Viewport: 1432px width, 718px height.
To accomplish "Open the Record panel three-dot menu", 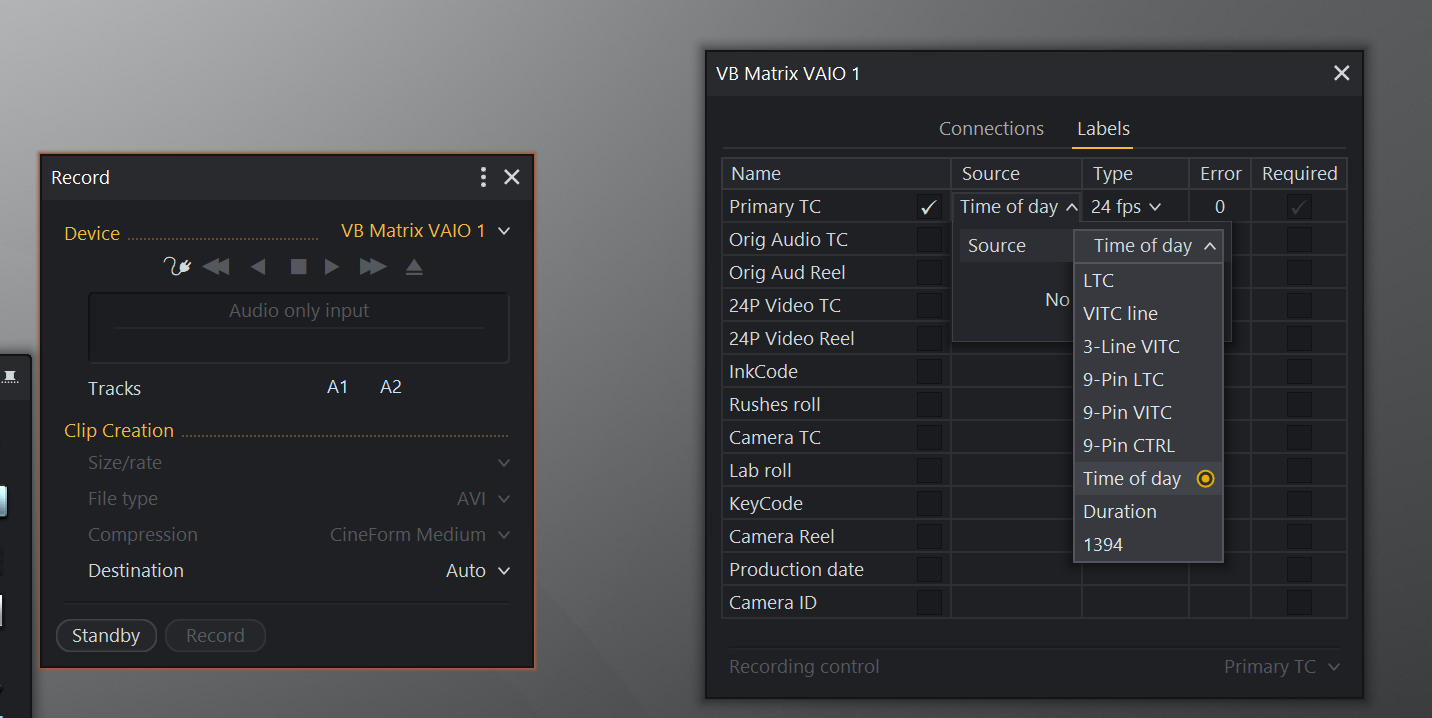I will click(483, 177).
